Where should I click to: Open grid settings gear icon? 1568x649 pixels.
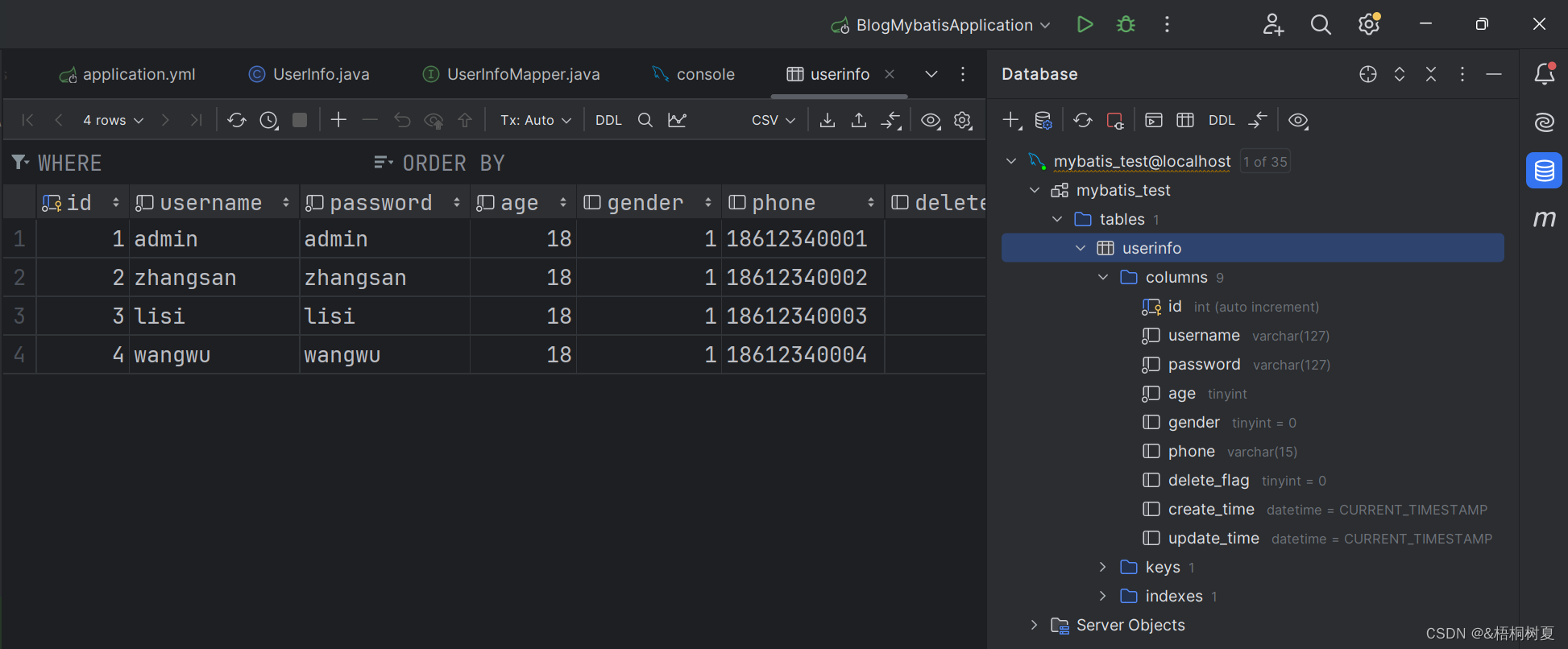(x=963, y=120)
